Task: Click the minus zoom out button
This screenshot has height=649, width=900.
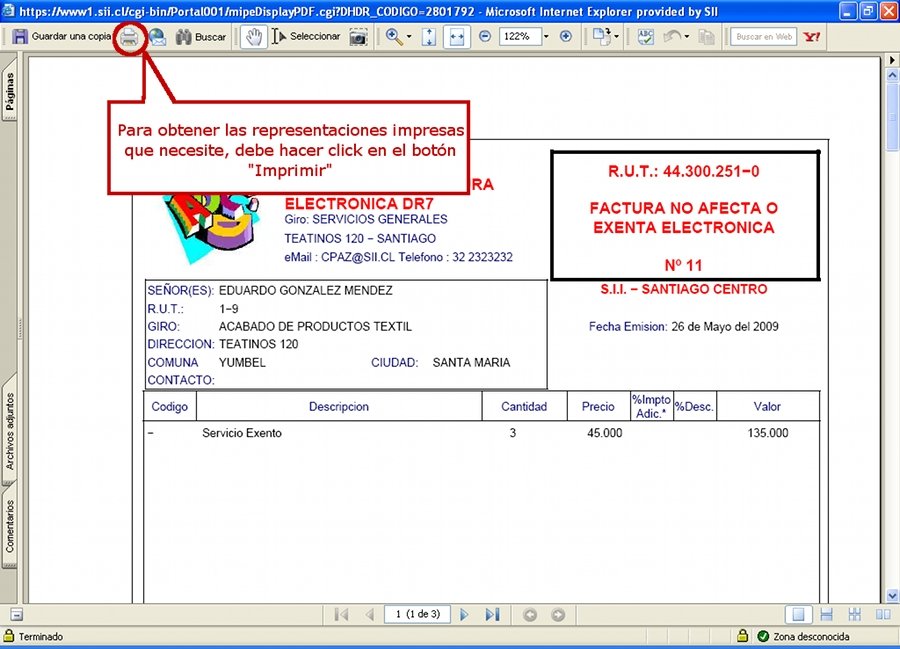Action: coord(485,37)
